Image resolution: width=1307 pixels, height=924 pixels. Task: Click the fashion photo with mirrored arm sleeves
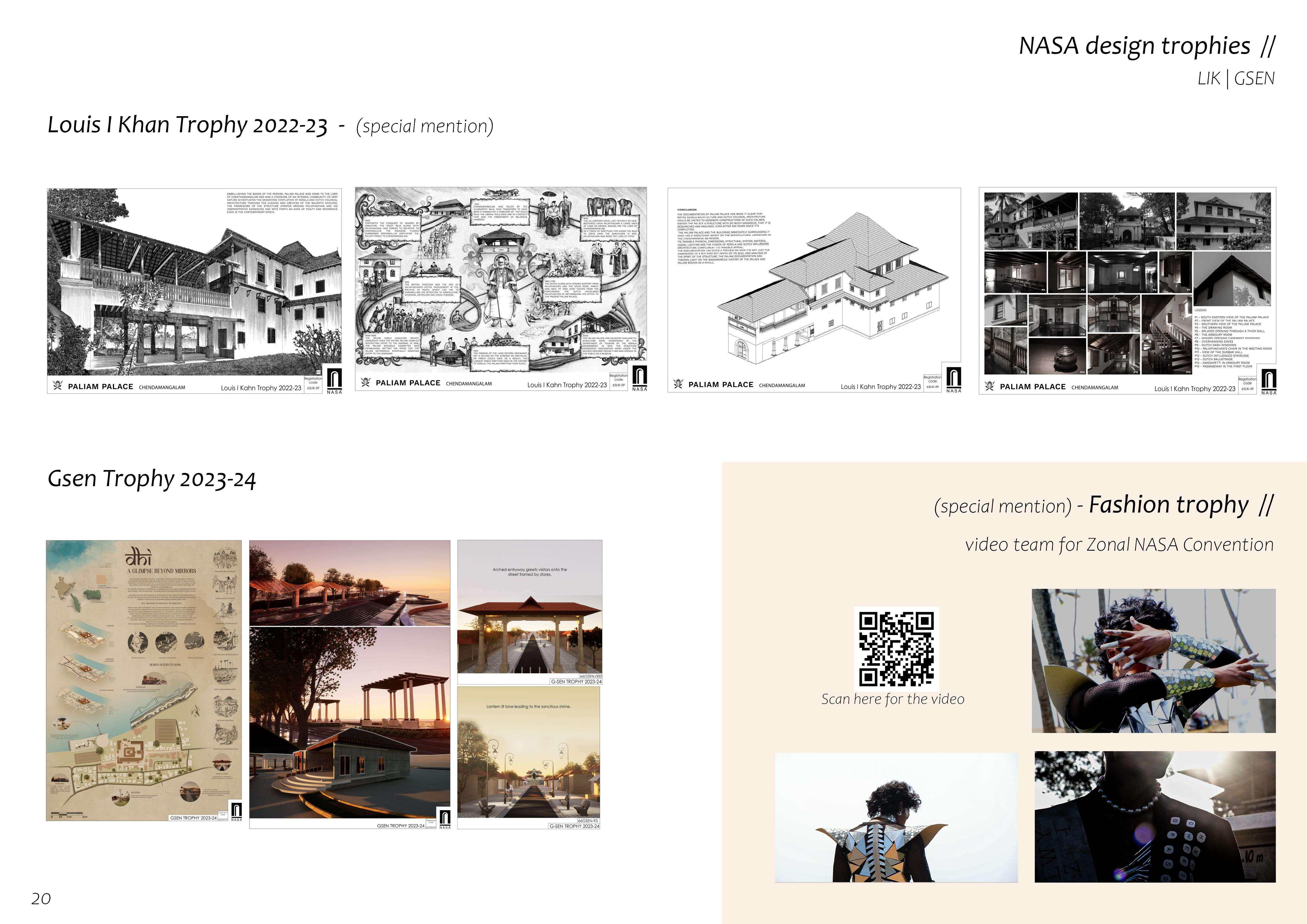click(x=1153, y=661)
